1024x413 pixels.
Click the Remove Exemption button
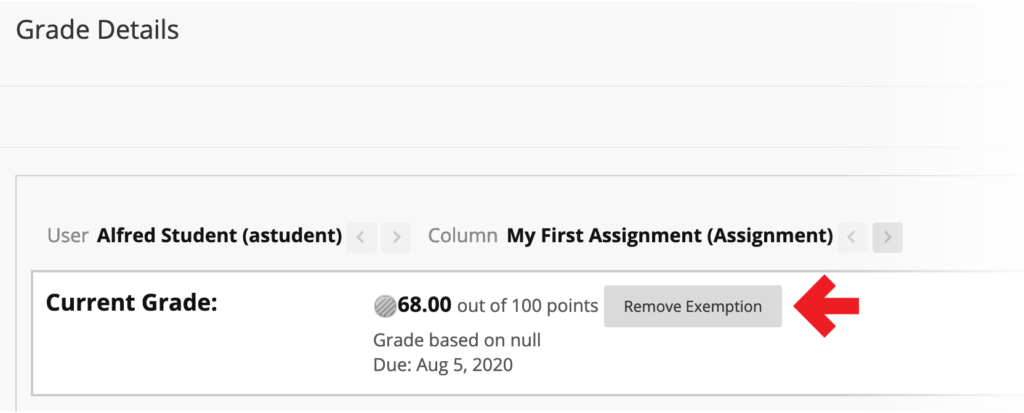pyautogui.click(x=692, y=306)
